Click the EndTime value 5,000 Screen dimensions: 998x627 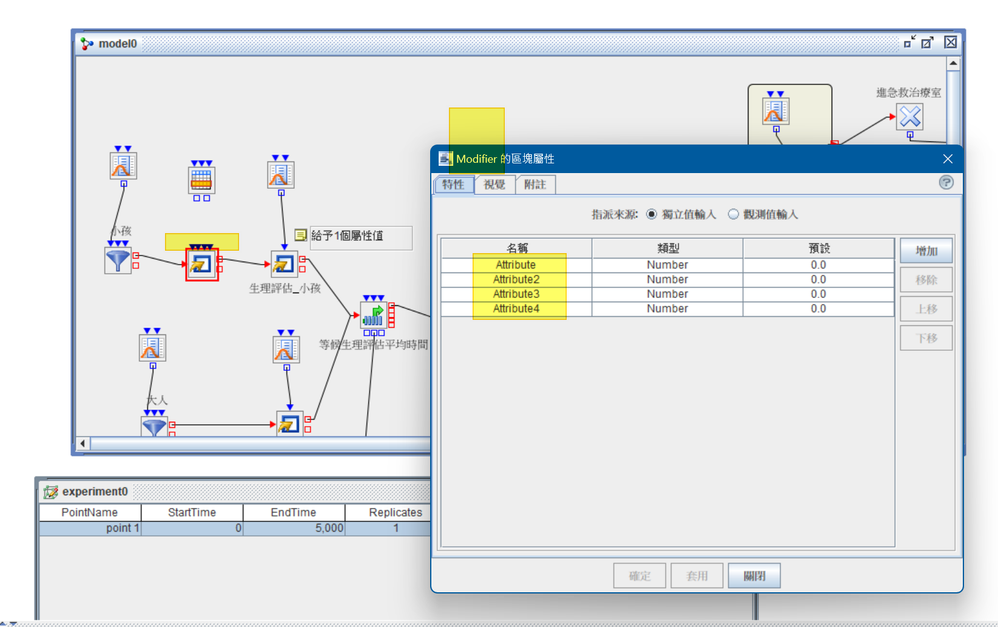pyautogui.click(x=293, y=528)
